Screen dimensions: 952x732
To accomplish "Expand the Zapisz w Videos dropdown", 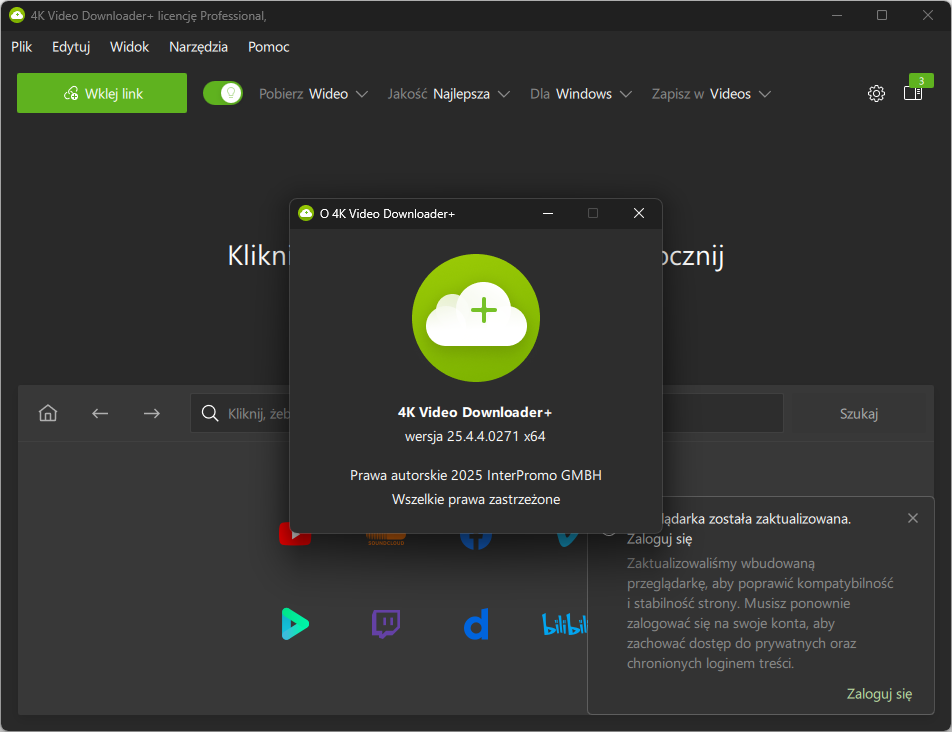I will tap(711, 94).
